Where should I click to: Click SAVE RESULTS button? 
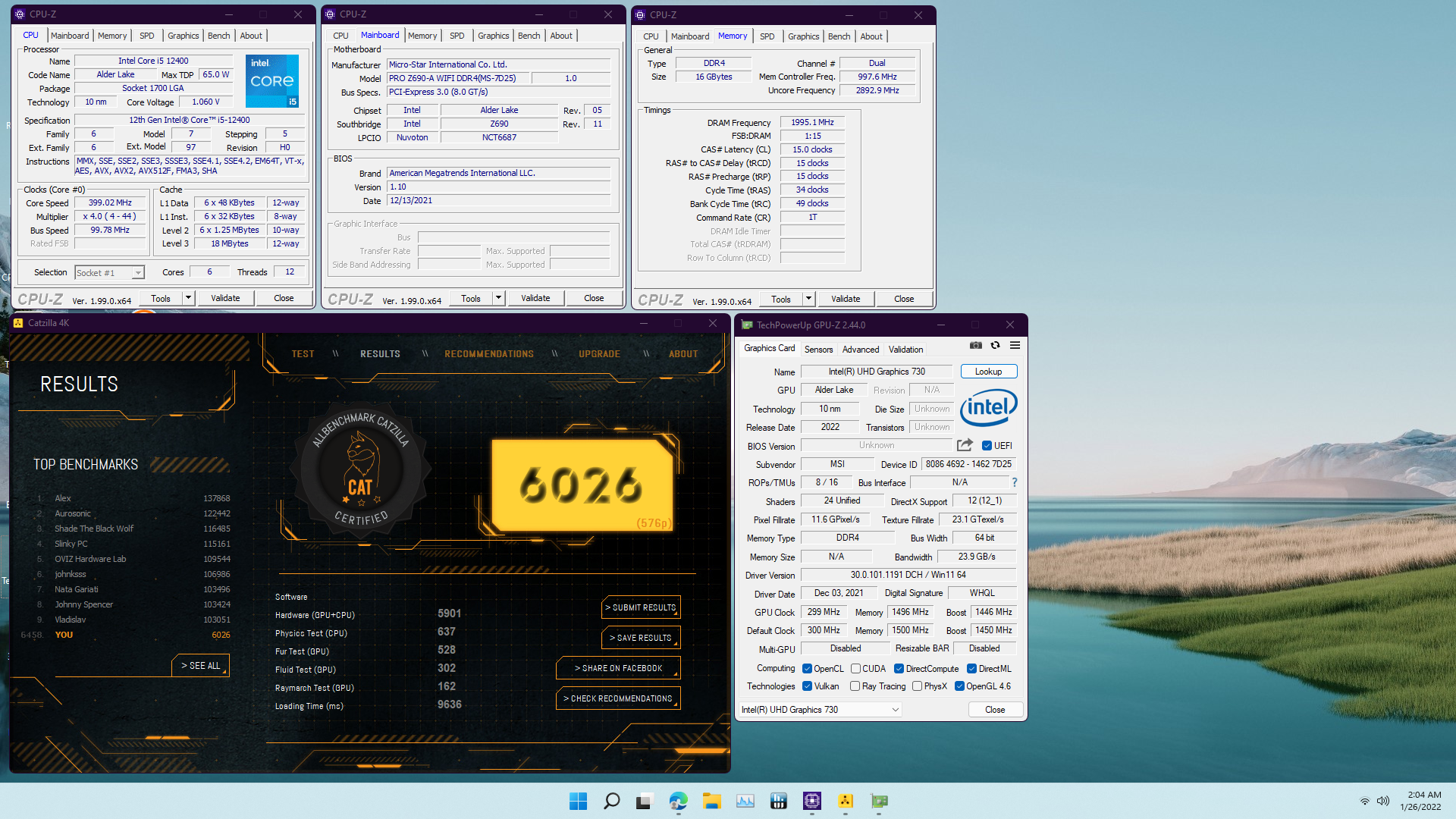[640, 638]
